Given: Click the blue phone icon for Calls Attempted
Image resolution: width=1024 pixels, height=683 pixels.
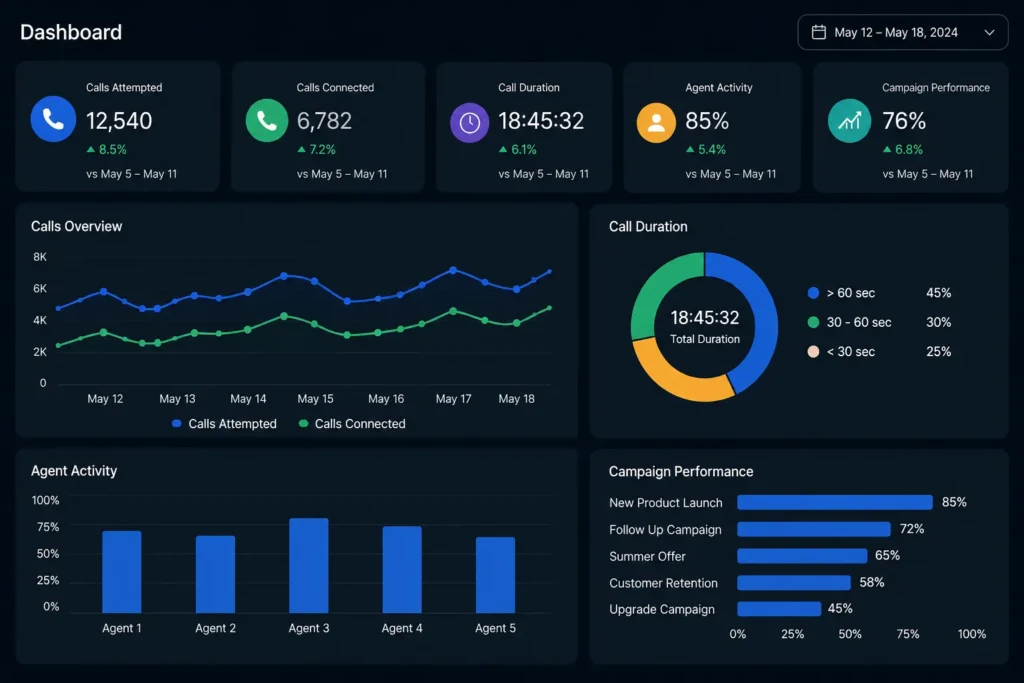Looking at the screenshot, I should [x=53, y=119].
